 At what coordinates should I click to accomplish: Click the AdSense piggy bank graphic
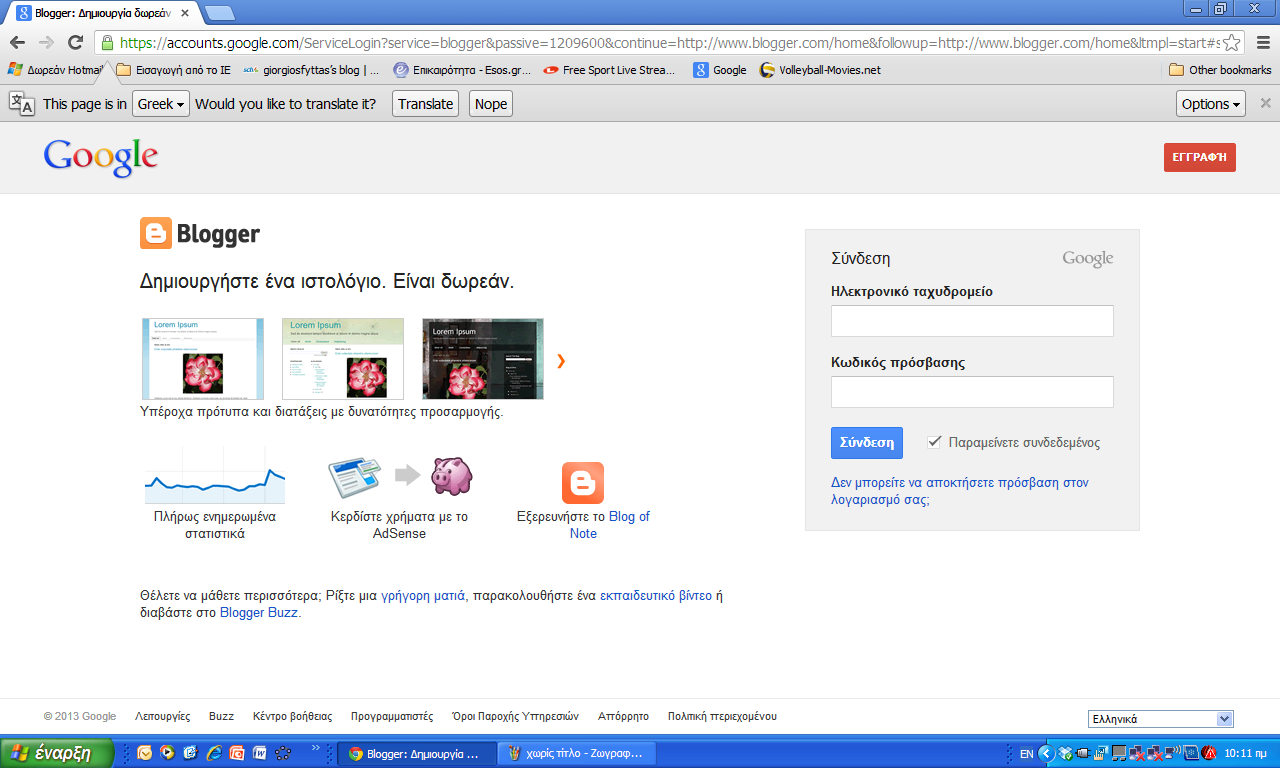pyautogui.click(x=452, y=476)
